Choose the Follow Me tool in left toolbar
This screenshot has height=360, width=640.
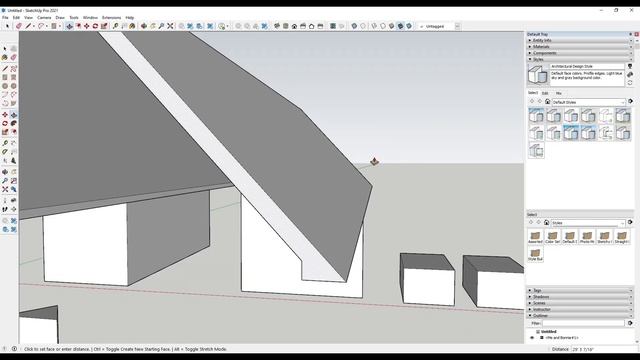pyautogui.click(x=13, y=123)
